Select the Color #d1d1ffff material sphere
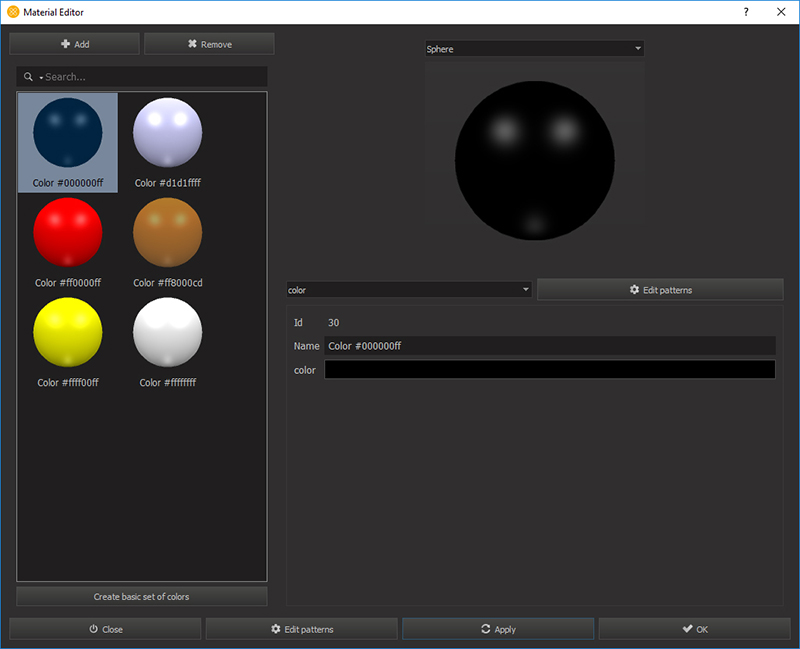Screen dimensions: 800x649 (167, 142)
